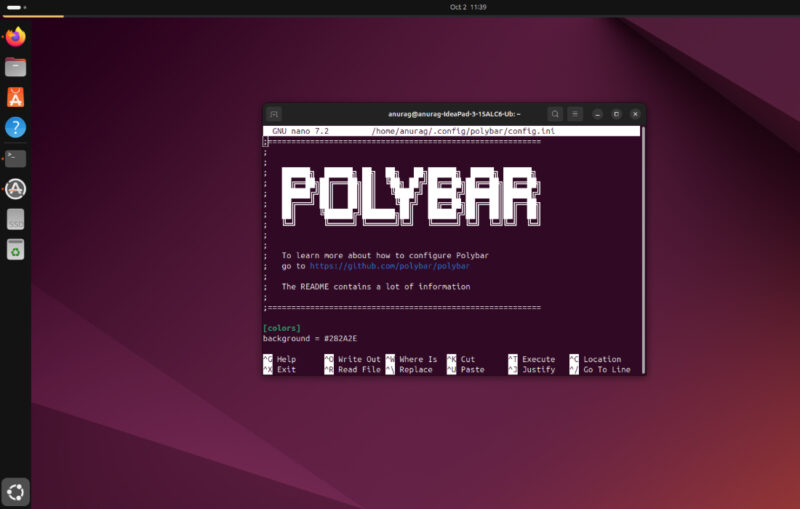The image size is (800, 509).
Task: Show applications via Ubuntu logo button
Action: point(15,492)
